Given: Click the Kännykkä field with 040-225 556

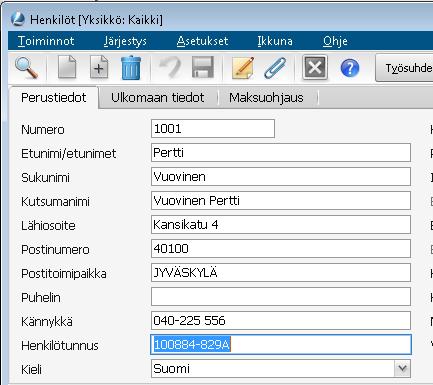Looking at the screenshot, I should point(281,321).
